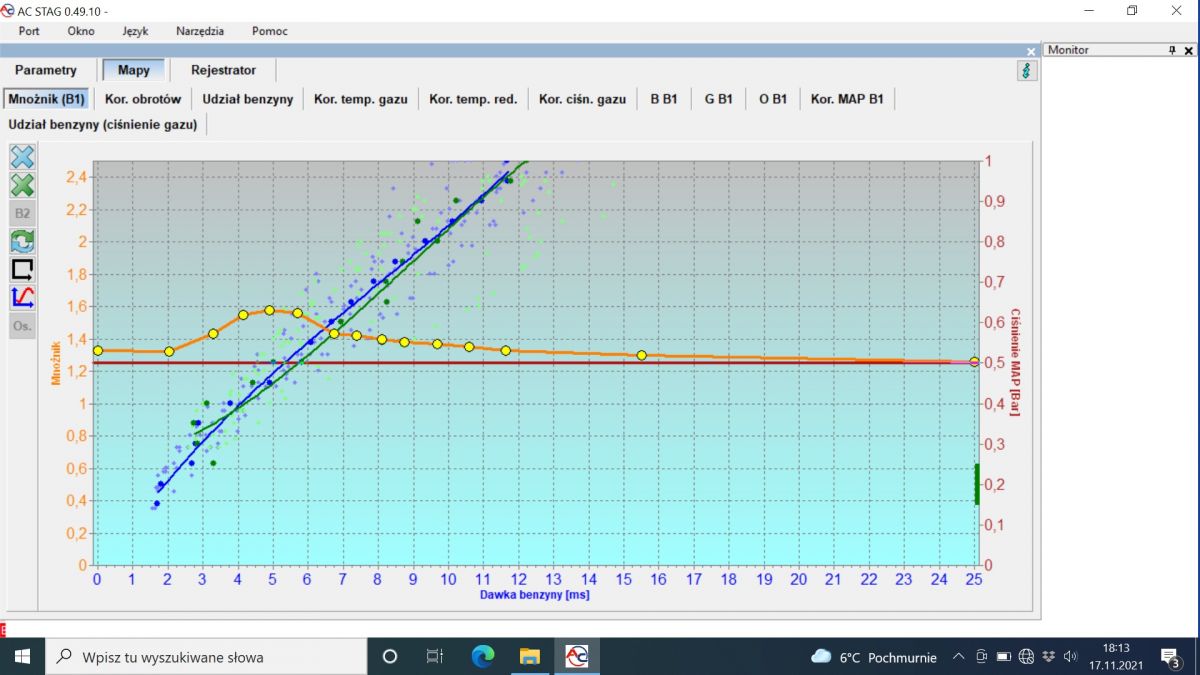Image resolution: width=1200 pixels, height=675 pixels.
Task: Select the Mnożnik (B1) map tab
Action: [46, 99]
